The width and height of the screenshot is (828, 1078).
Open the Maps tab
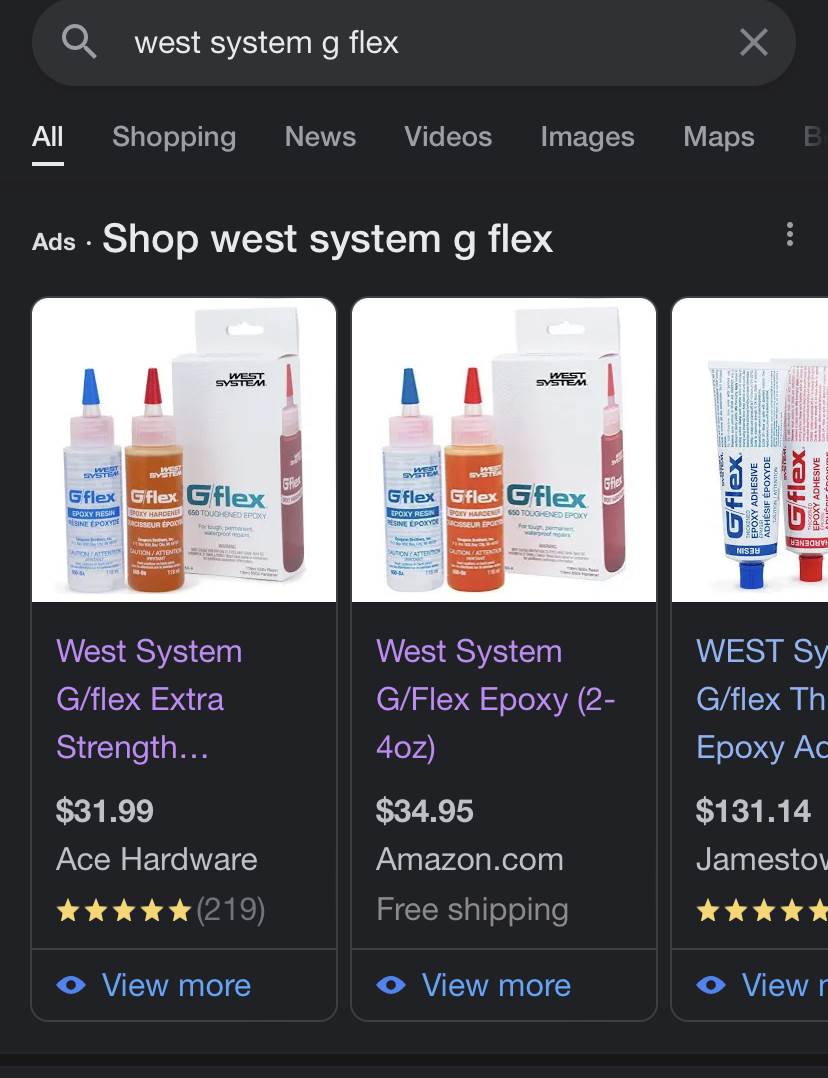coord(718,137)
